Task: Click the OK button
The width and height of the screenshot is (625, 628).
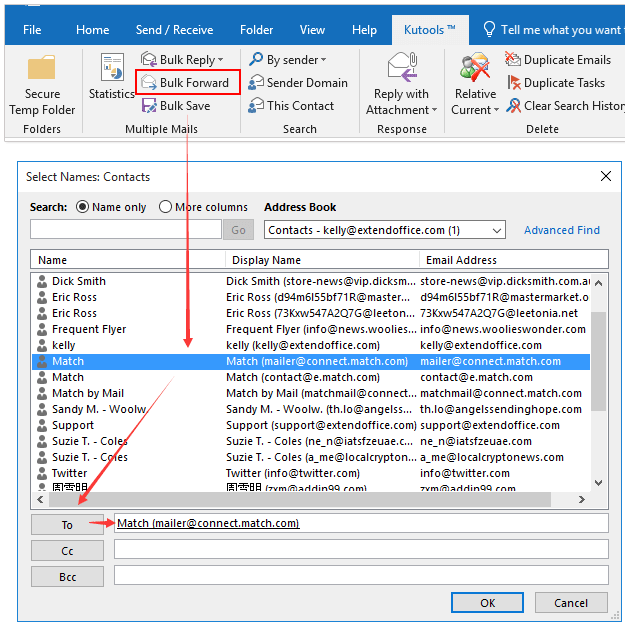Action: 487,603
